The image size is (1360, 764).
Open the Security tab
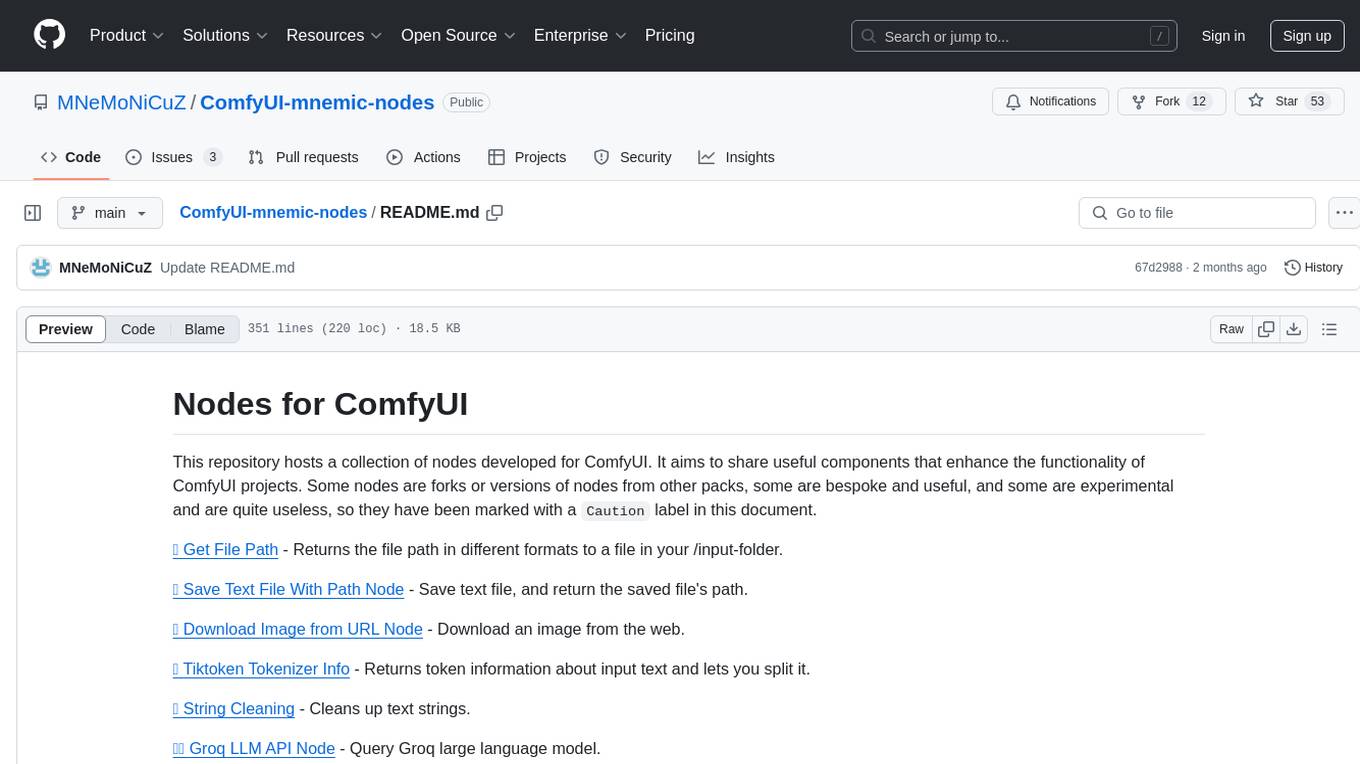click(632, 157)
